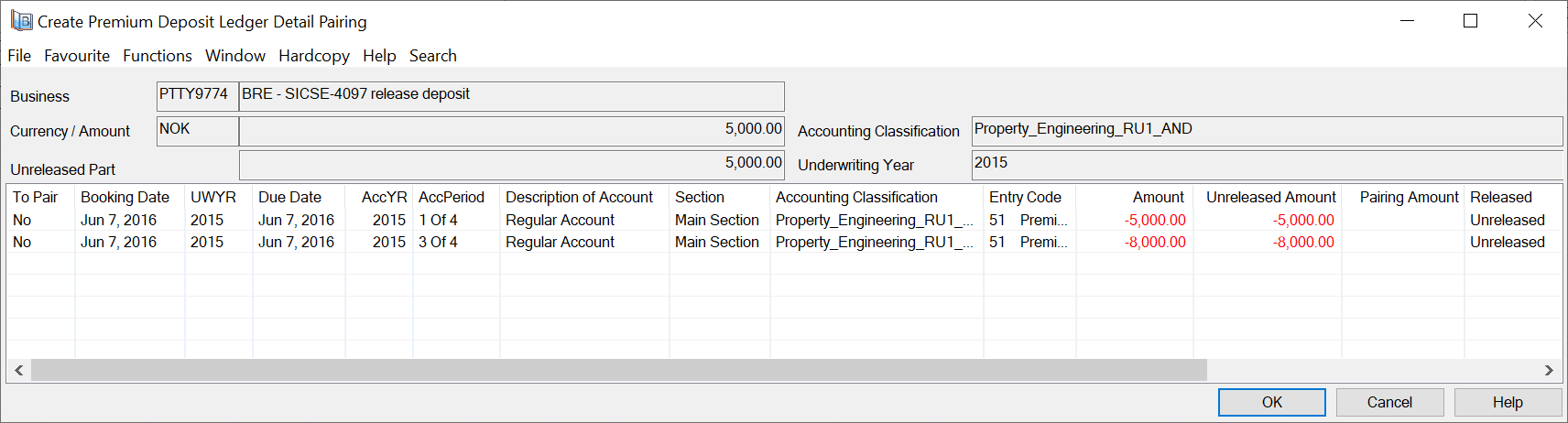Sort by the Unreleased Amount column header

tap(1270, 197)
